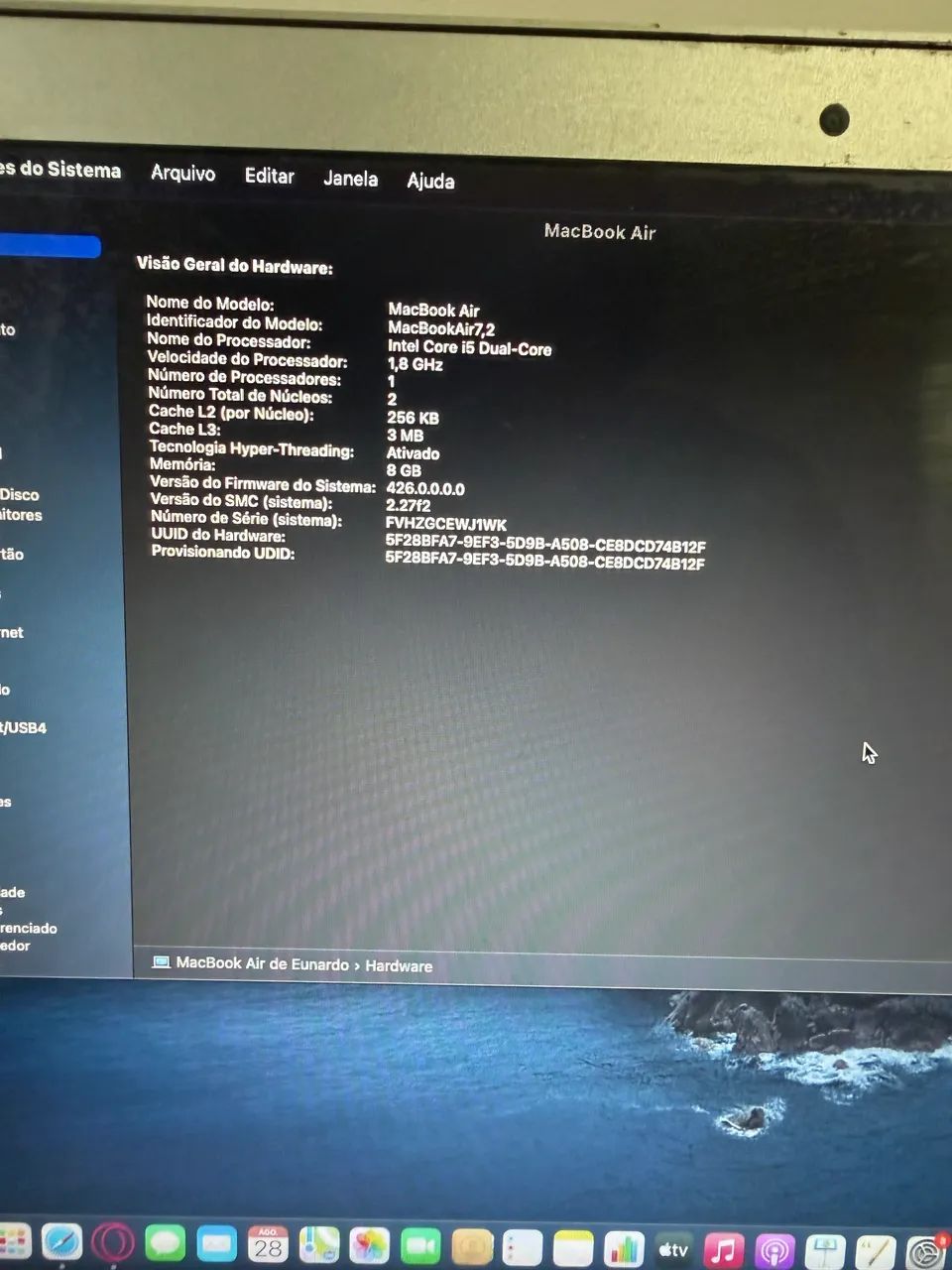Click the '256 KB' L2 cache value
The image size is (952, 1270).
413,418
